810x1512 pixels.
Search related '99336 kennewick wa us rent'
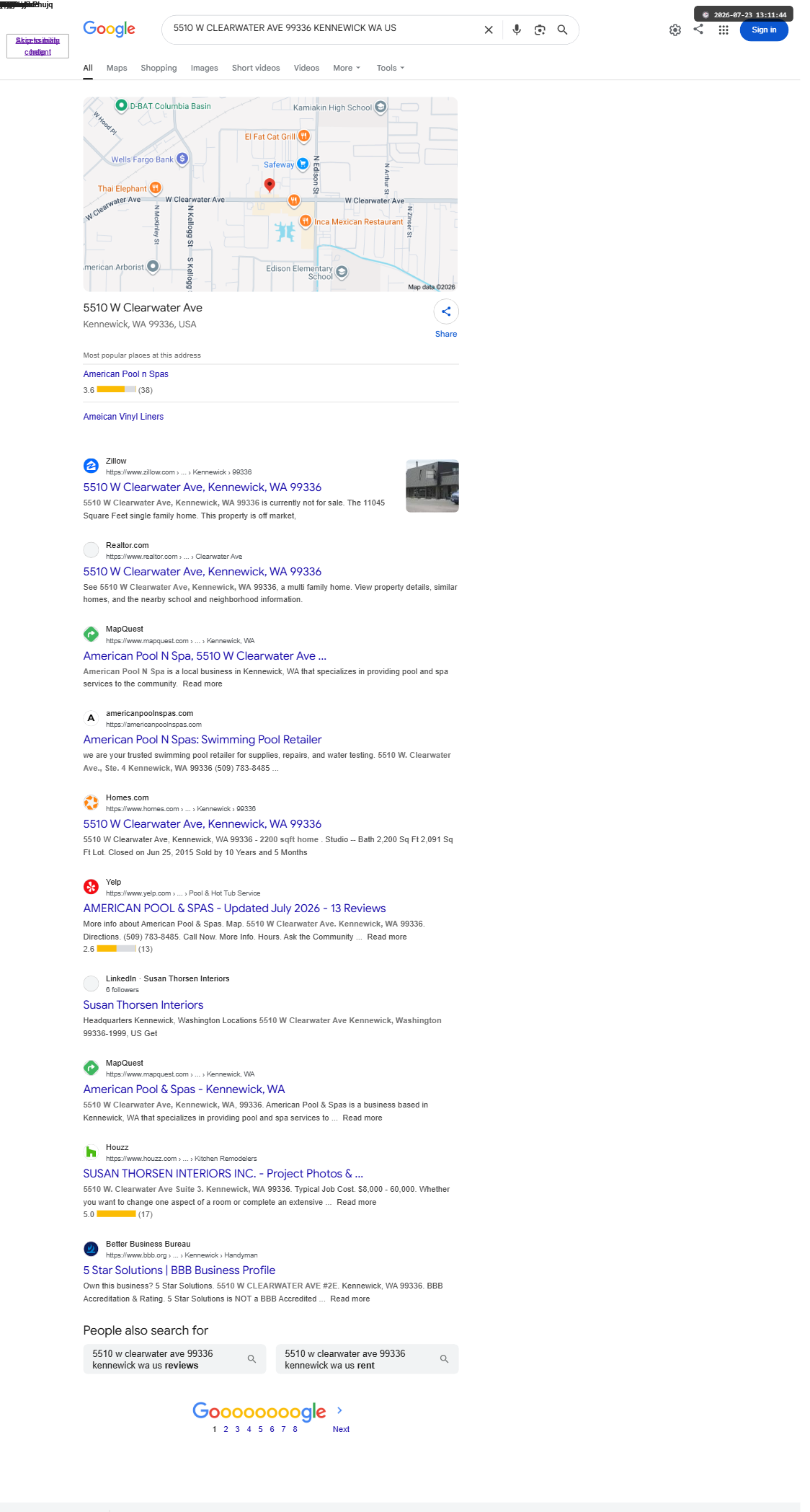(x=367, y=1359)
